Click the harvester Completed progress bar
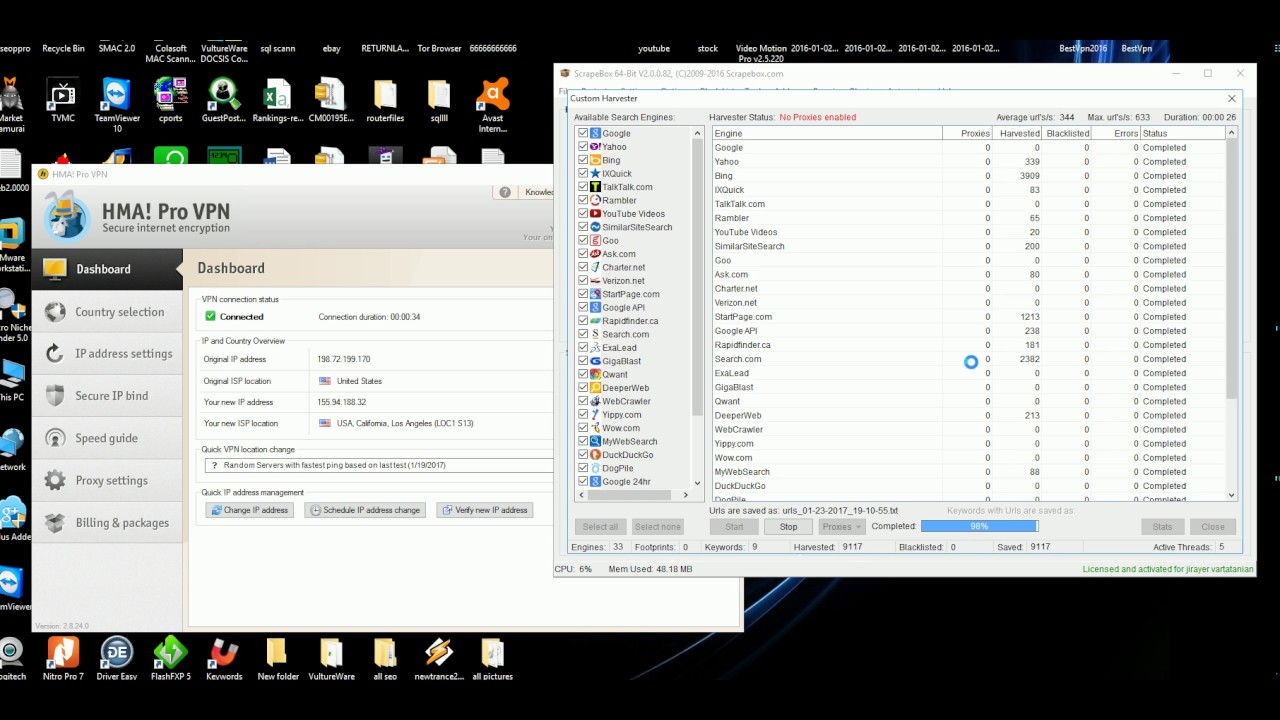This screenshot has width=1280, height=720. (x=979, y=526)
